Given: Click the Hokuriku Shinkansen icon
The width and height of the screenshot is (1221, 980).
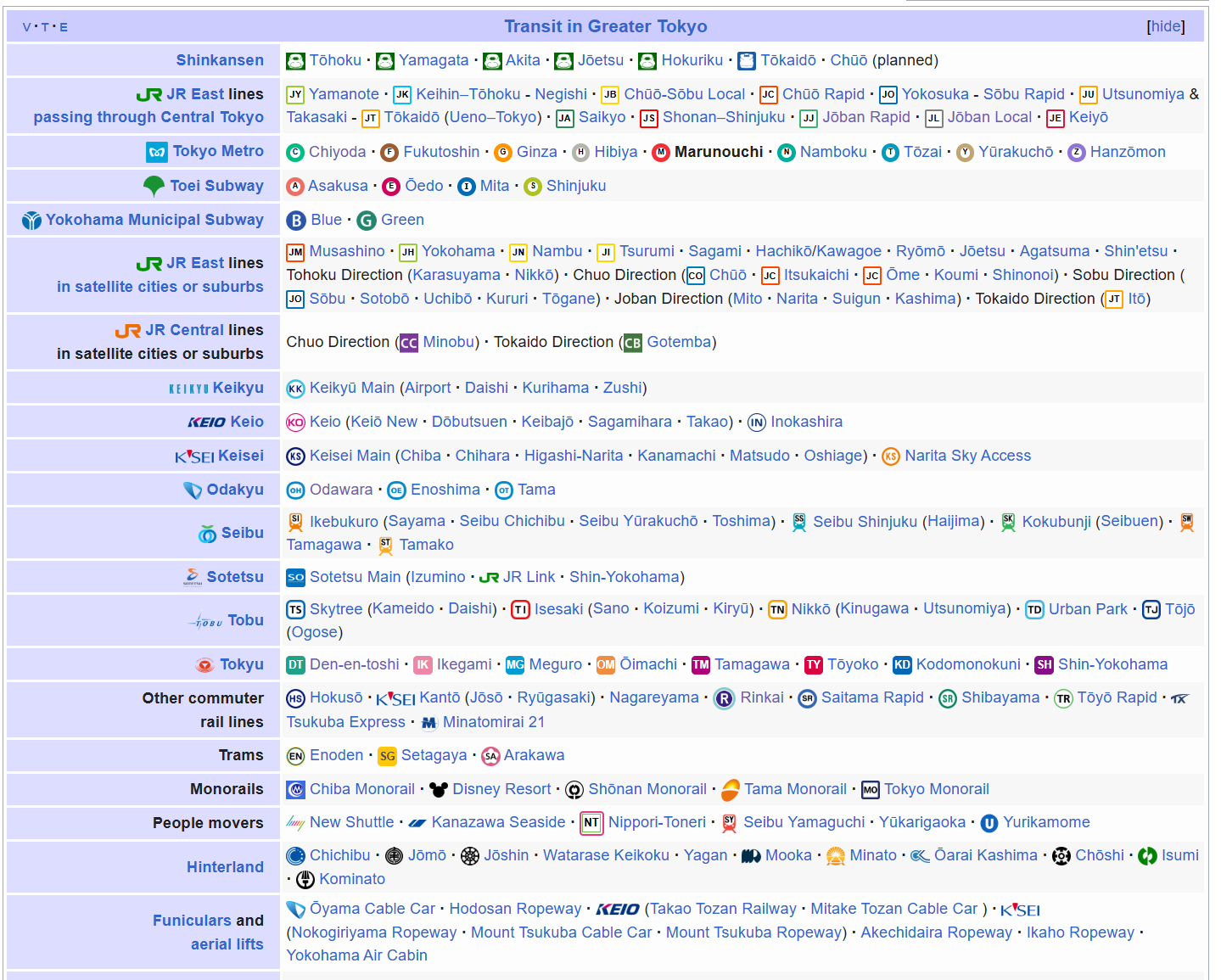Looking at the screenshot, I should point(647,61).
